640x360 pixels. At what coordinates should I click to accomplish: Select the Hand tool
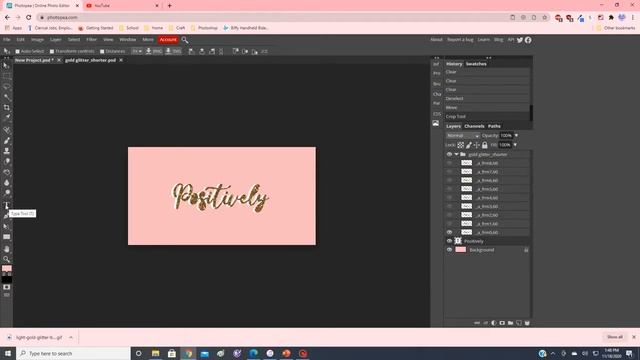coord(6,249)
